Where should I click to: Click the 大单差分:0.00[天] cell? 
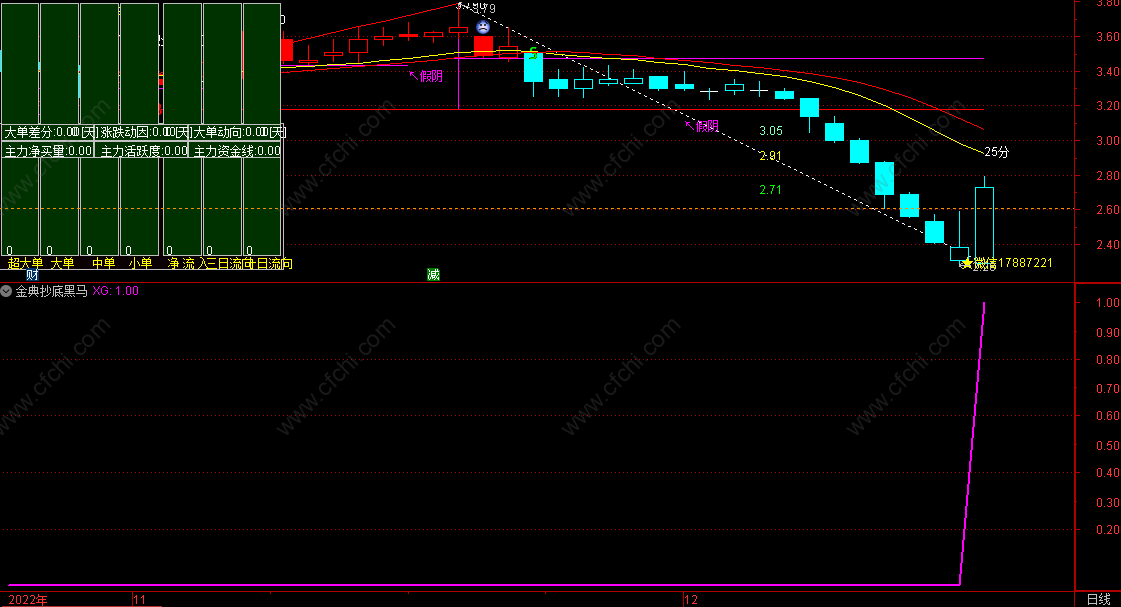coord(49,132)
